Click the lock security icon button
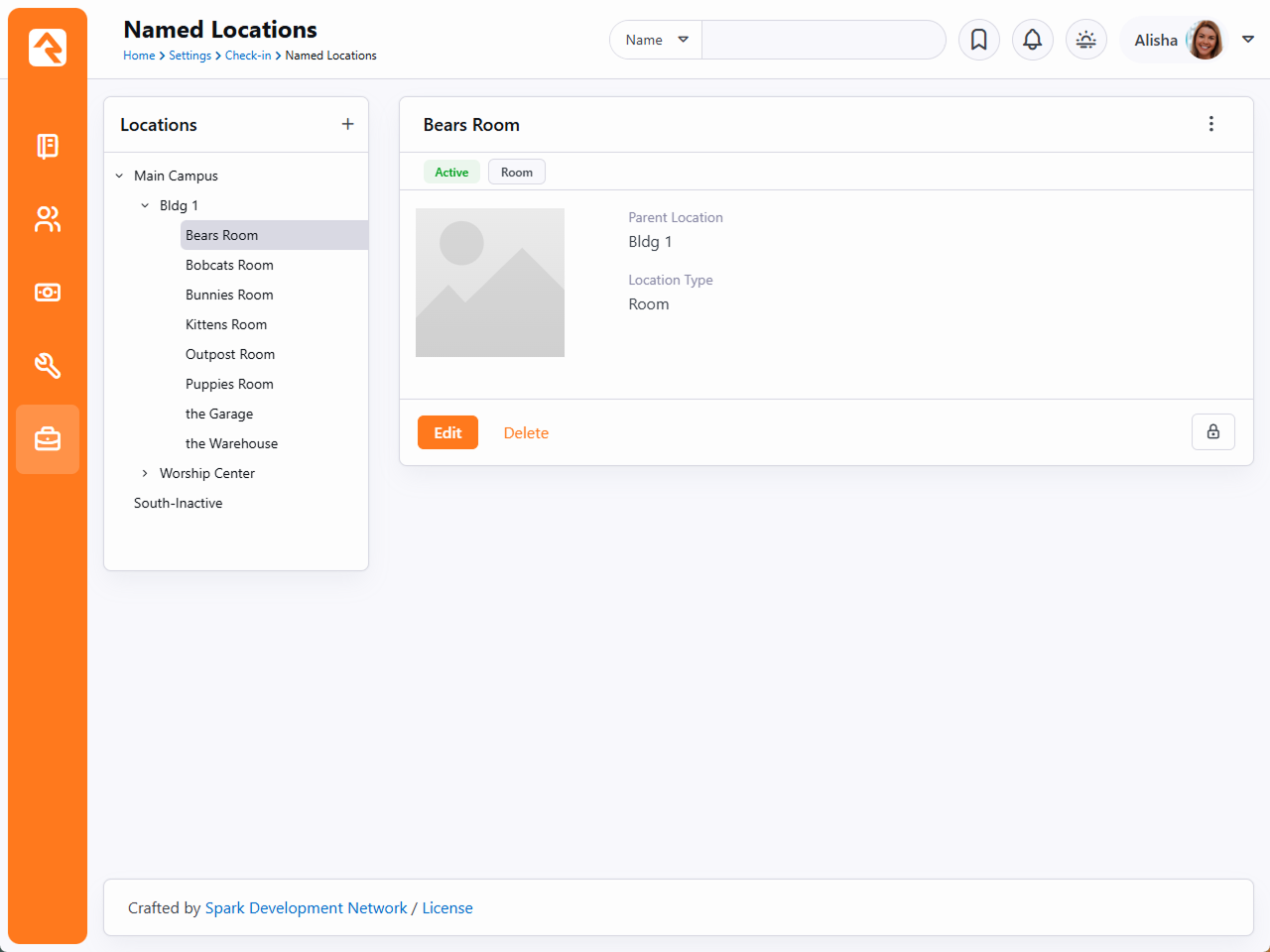Screen dimensions: 1270x952 (1212, 432)
